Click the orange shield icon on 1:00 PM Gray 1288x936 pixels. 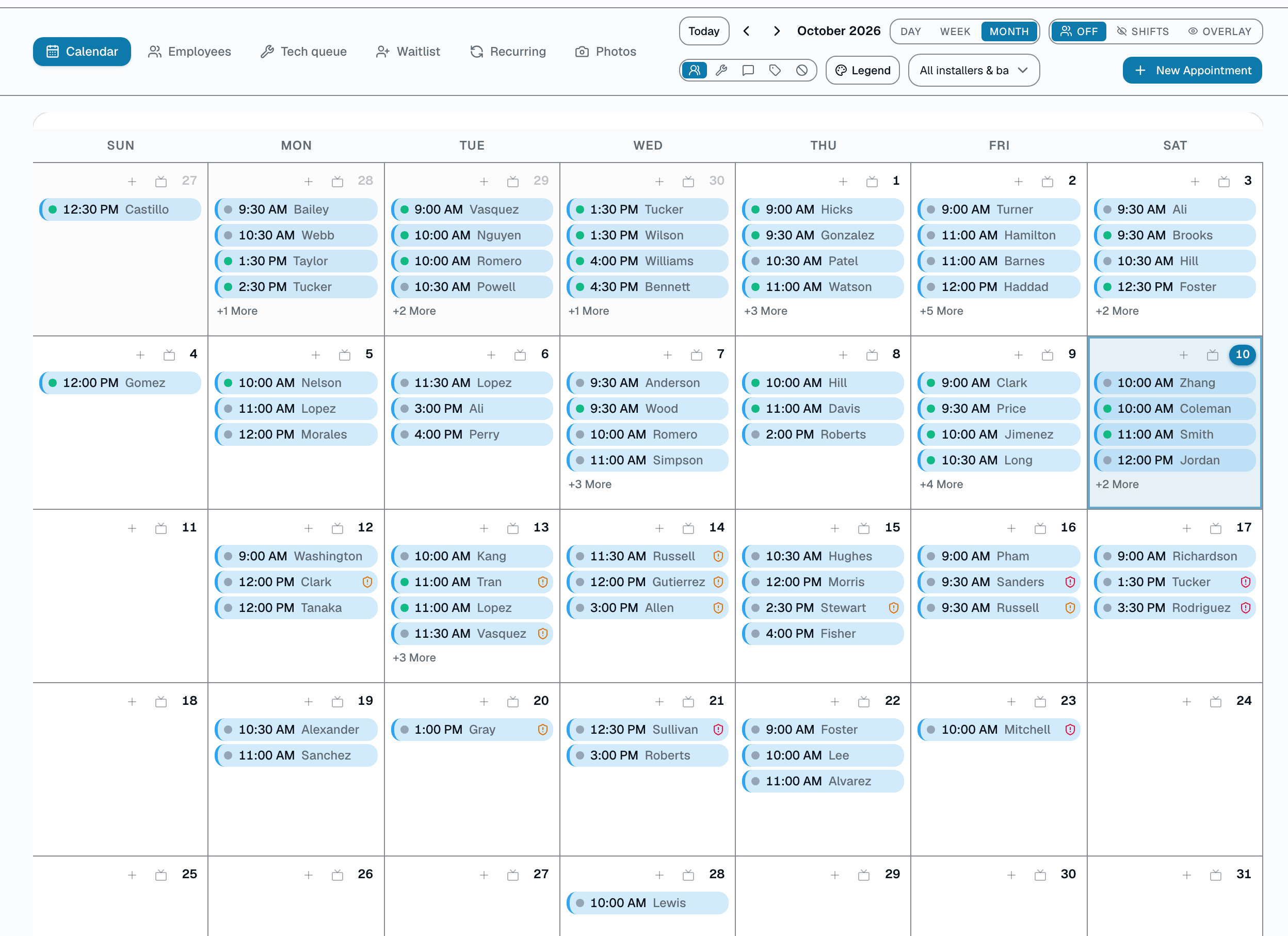tap(542, 729)
